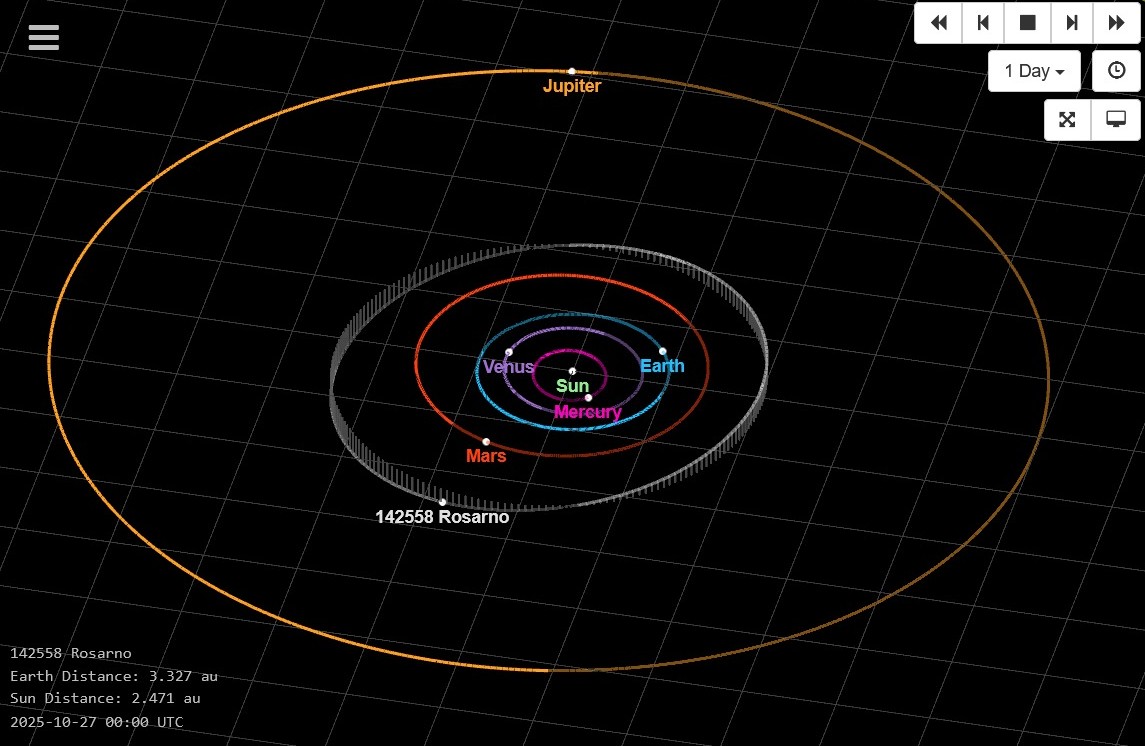Click the Venus label
Viewport: 1145px width, 746px height.
tap(508, 367)
